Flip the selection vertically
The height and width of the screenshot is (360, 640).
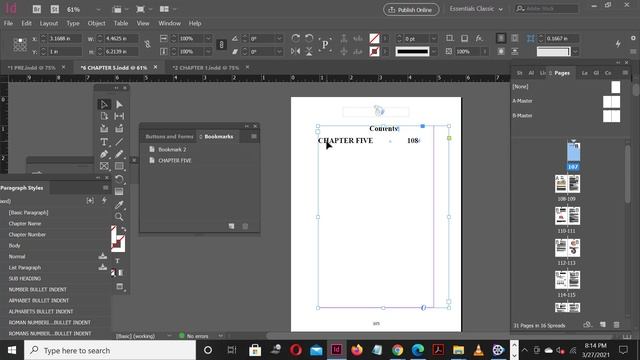pos(309,51)
